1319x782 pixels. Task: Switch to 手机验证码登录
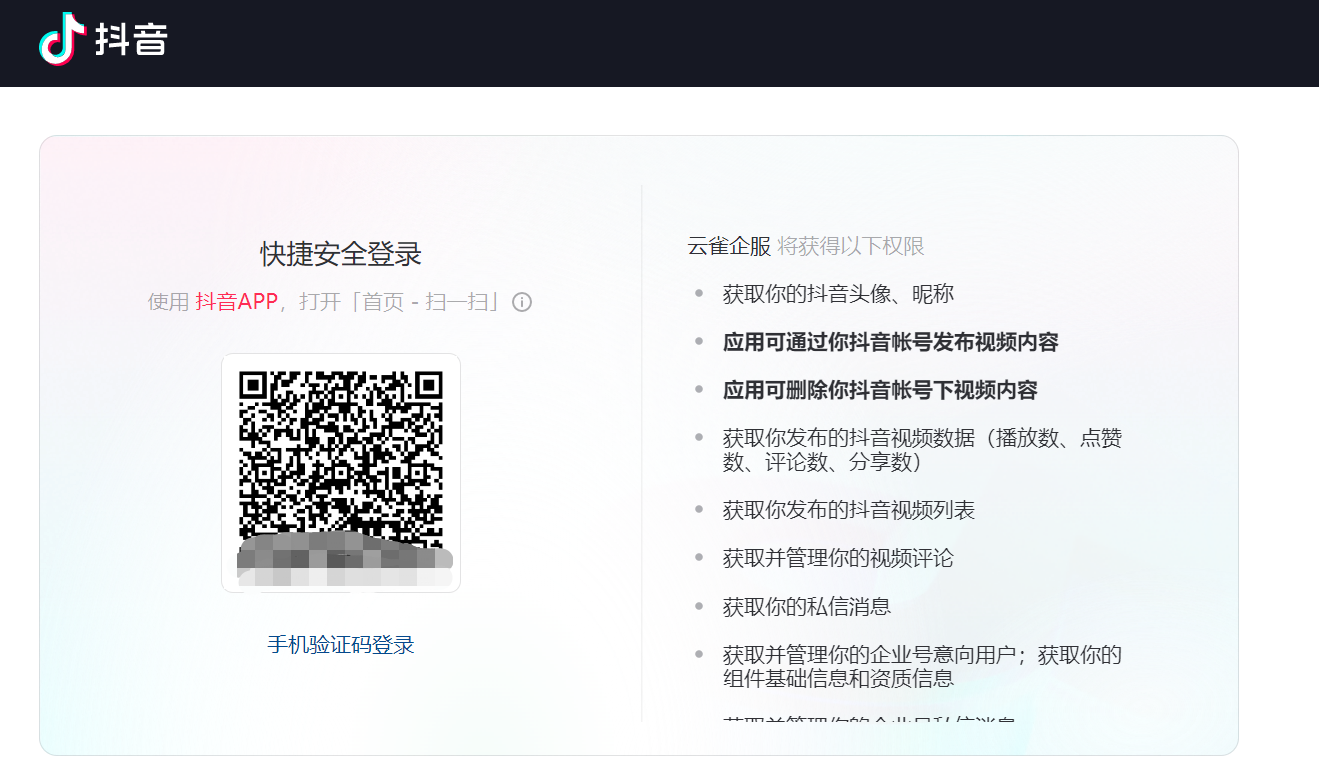click(x=341, y=645)
